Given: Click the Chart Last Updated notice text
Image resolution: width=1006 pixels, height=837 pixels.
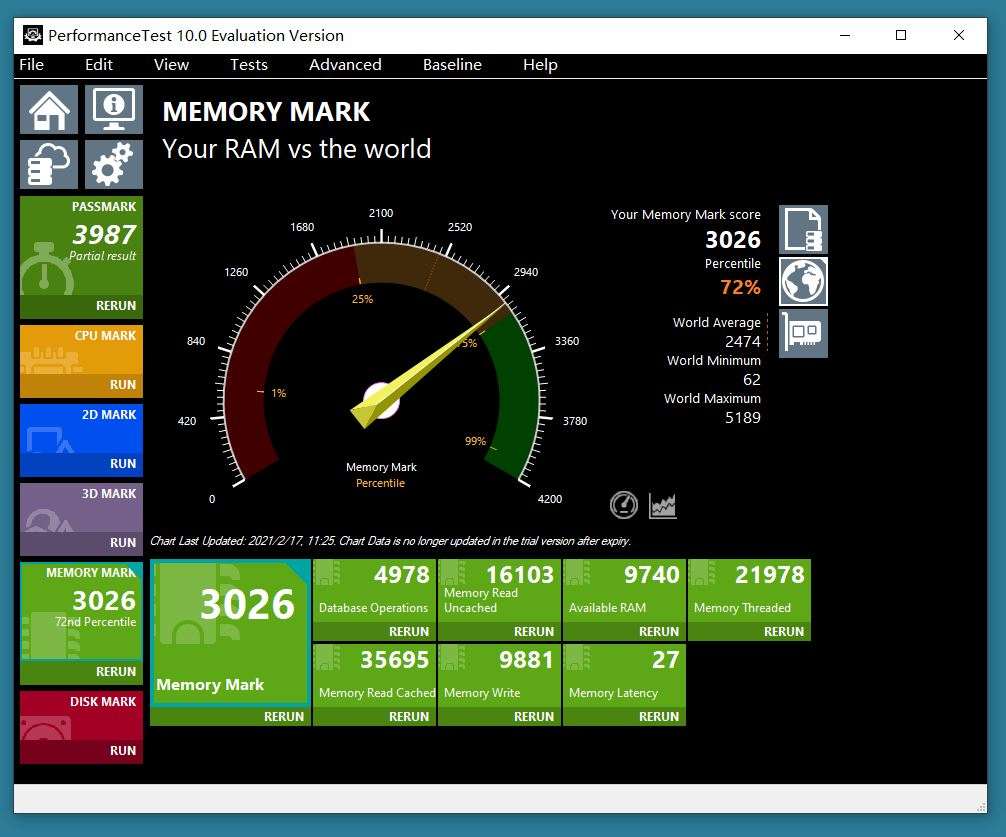Looking at the screenshot, I should [390, 541].
